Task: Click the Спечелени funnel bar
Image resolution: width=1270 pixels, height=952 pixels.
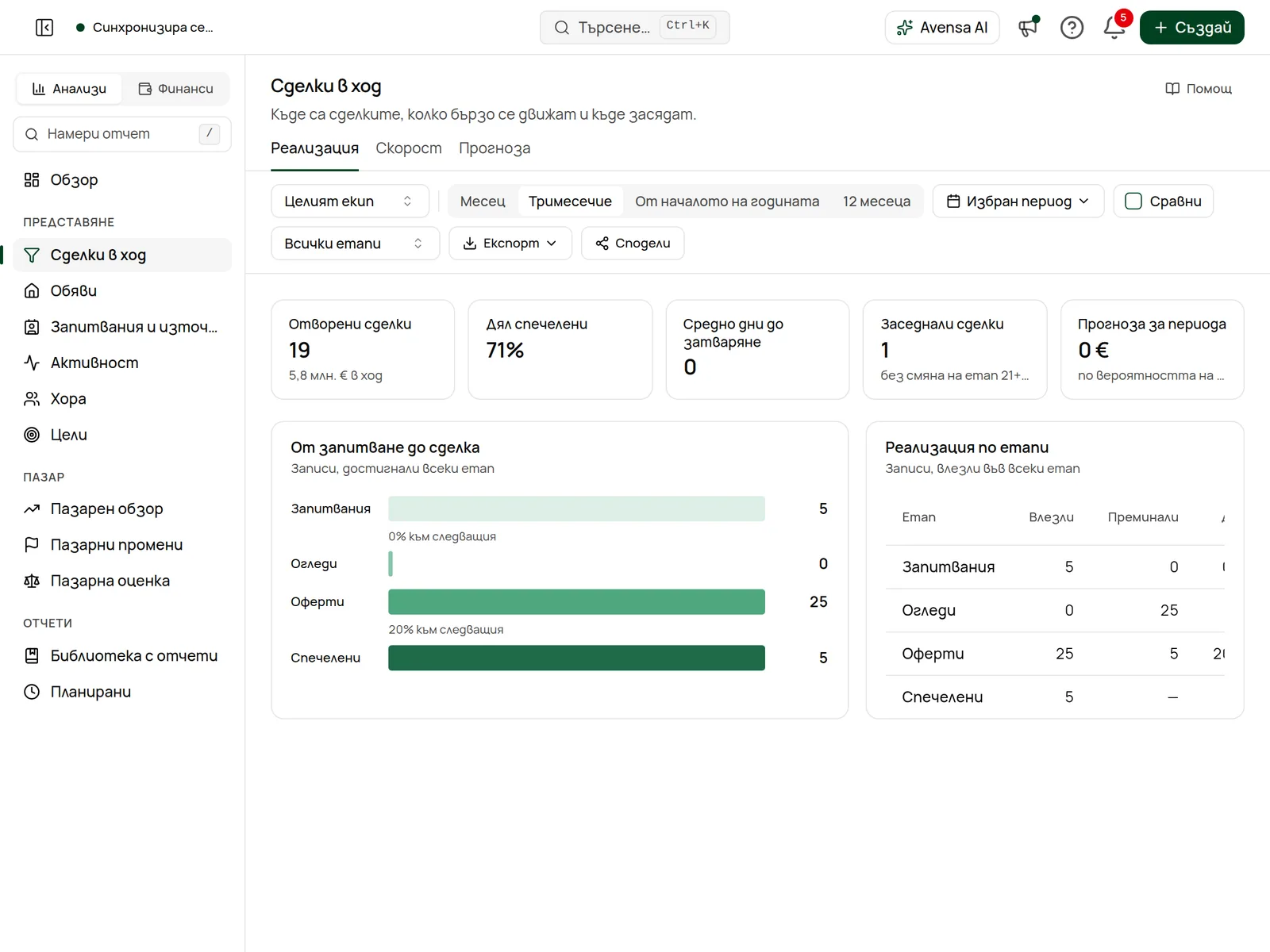Action: [576, 658]
